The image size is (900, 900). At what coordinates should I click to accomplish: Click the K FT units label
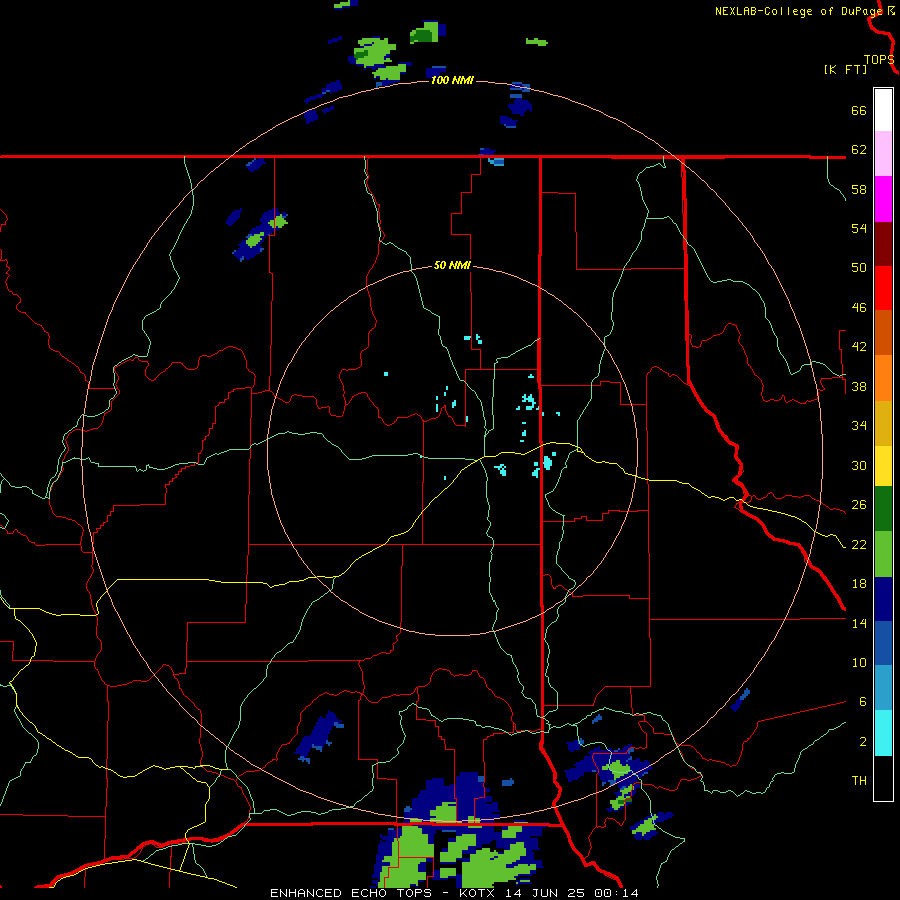(x=845, y=69)
